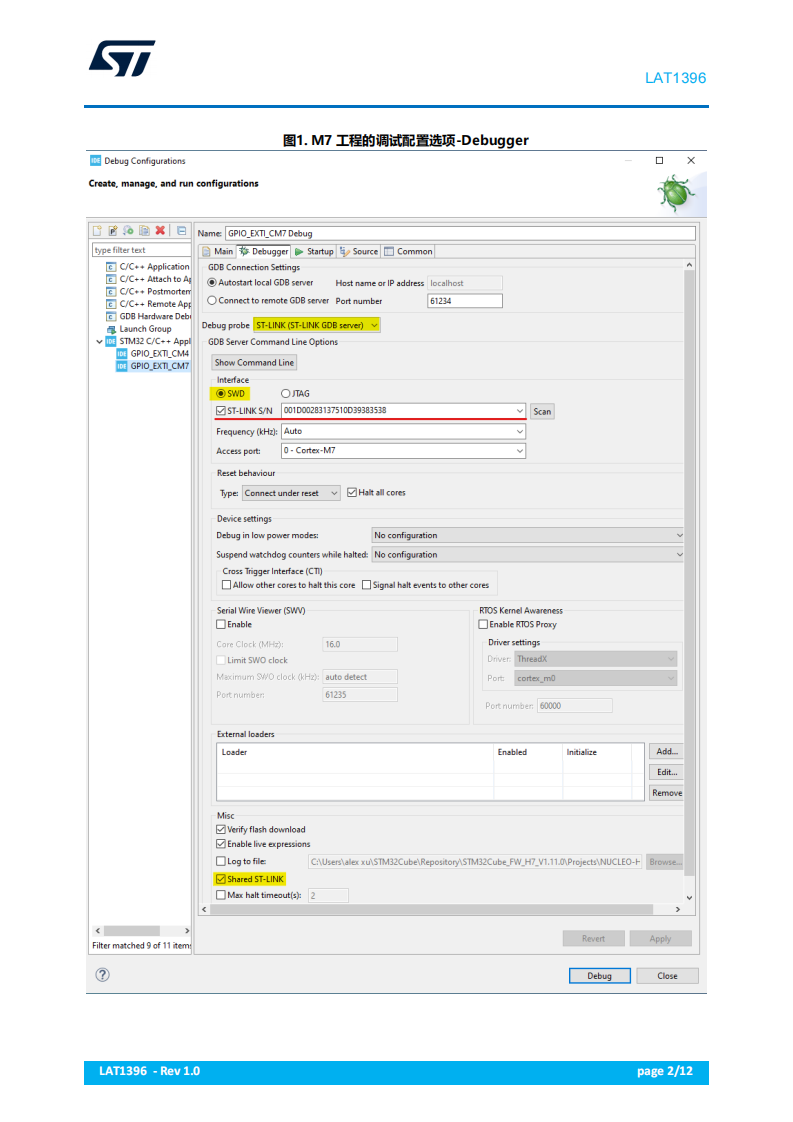This screenshot has height=1122, width=793.
Task: Enable the Serial Wire Viewer checkbox
Action: coord(221,624)
